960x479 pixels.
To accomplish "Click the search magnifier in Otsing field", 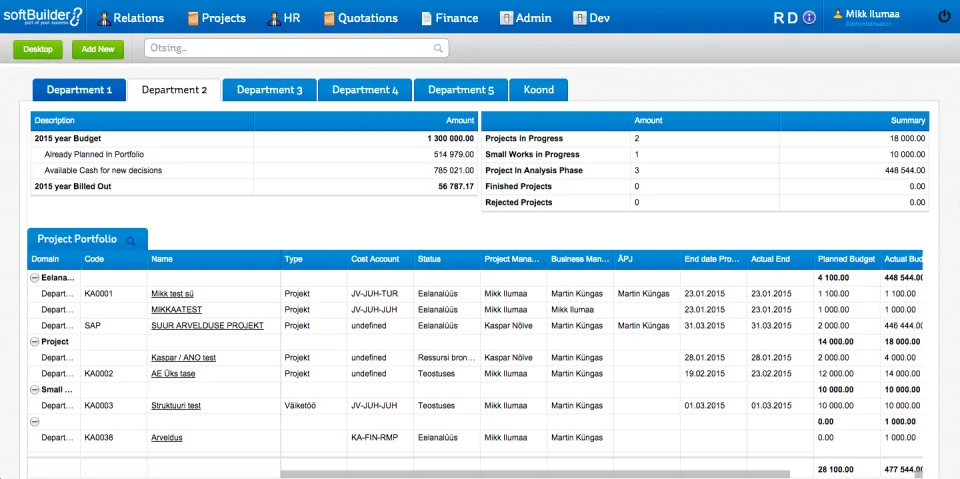I will pyautogui.click(x=438, y=48).
